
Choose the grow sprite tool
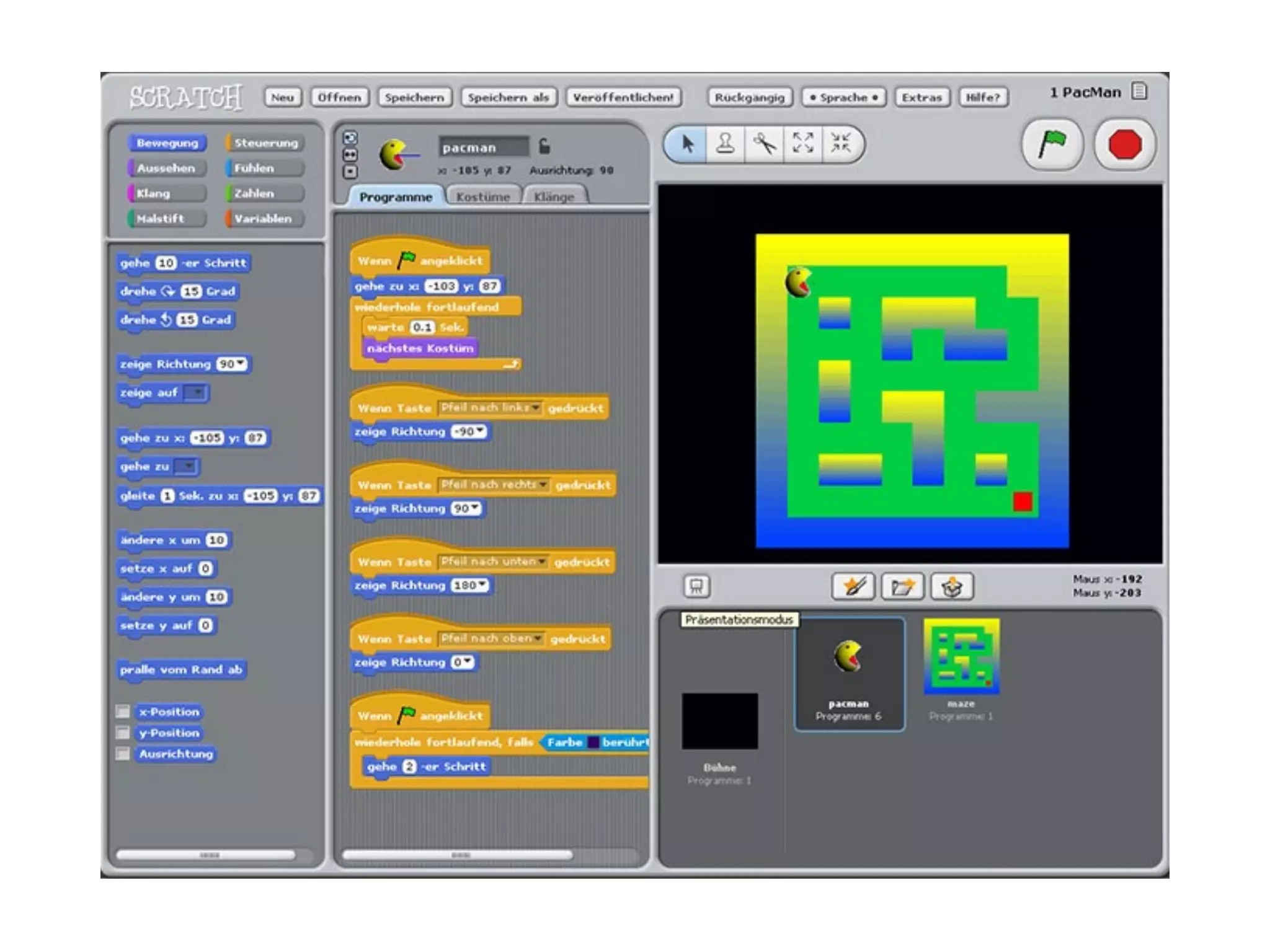click(x=802, y=144)
